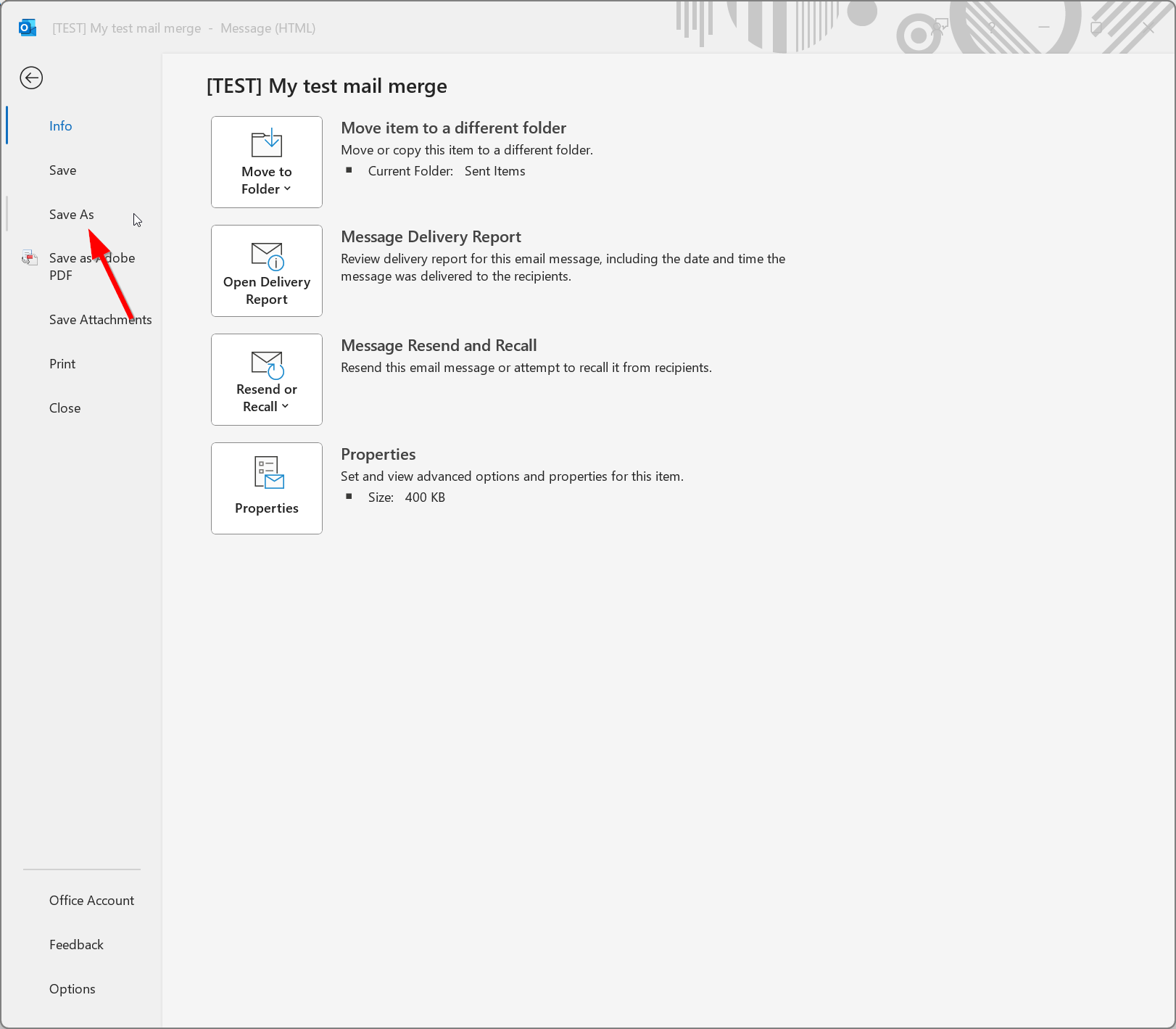
Task: Click the Help question mark icon
Action: pos(993,28)
